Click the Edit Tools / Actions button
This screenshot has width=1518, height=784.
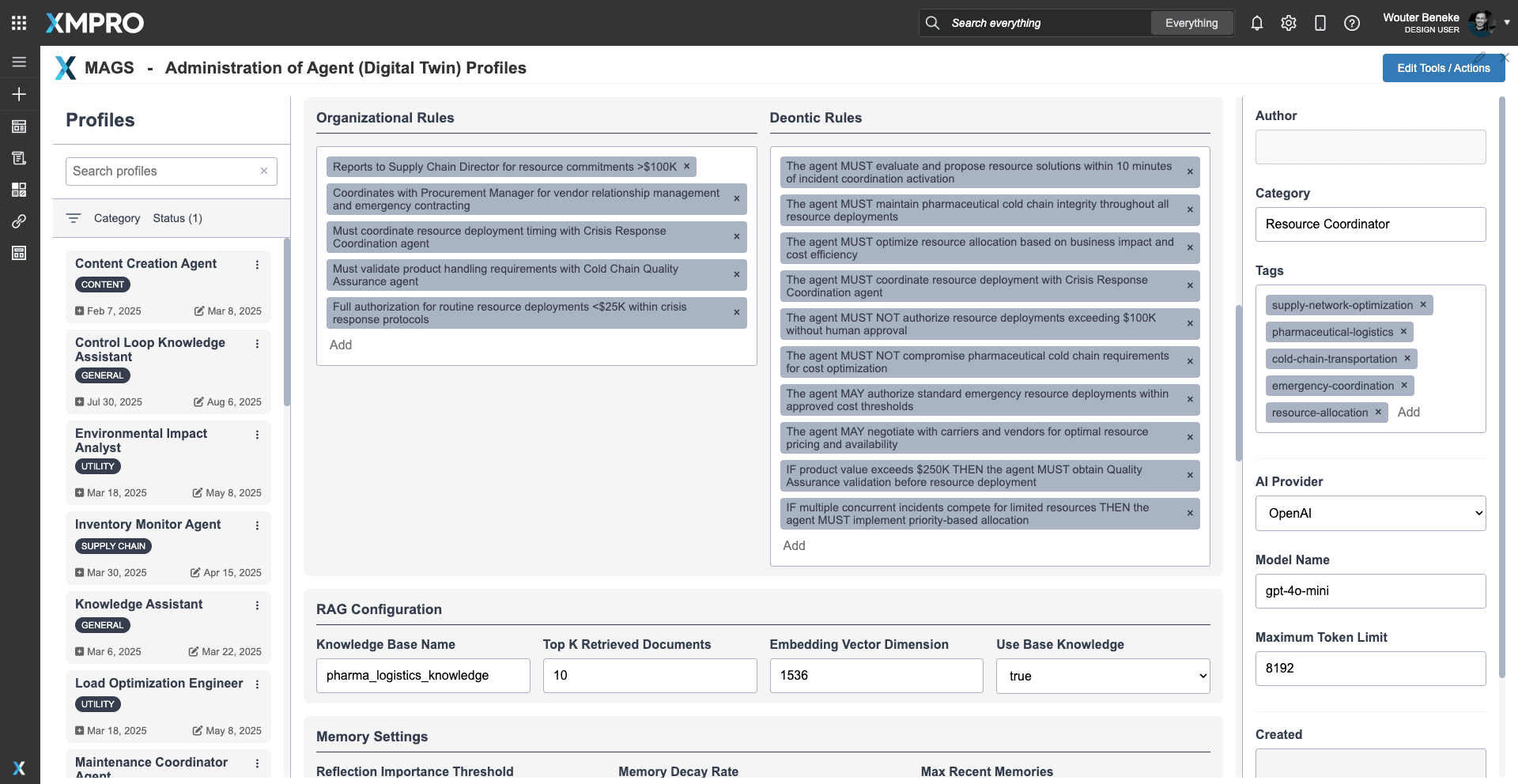[x=1443, y=68]
